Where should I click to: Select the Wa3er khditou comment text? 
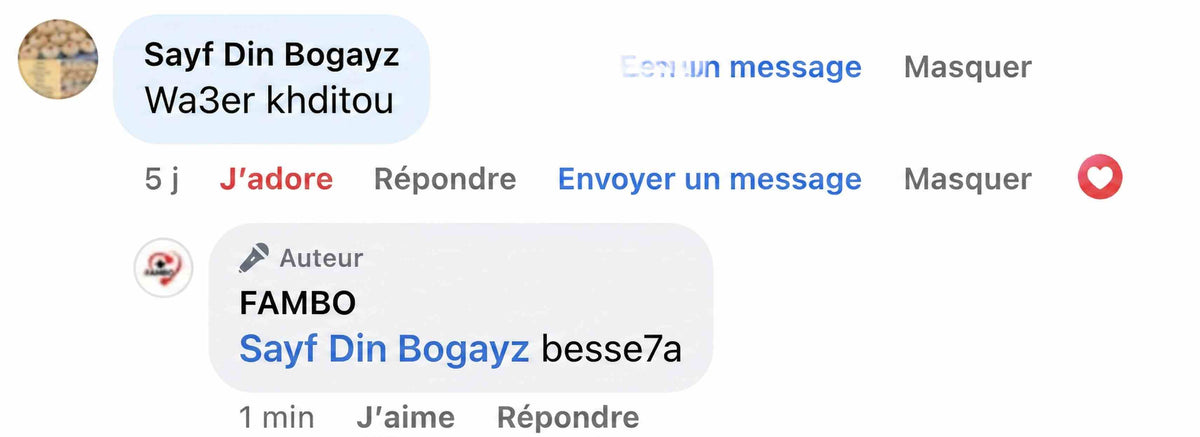[x=269, y=101]
